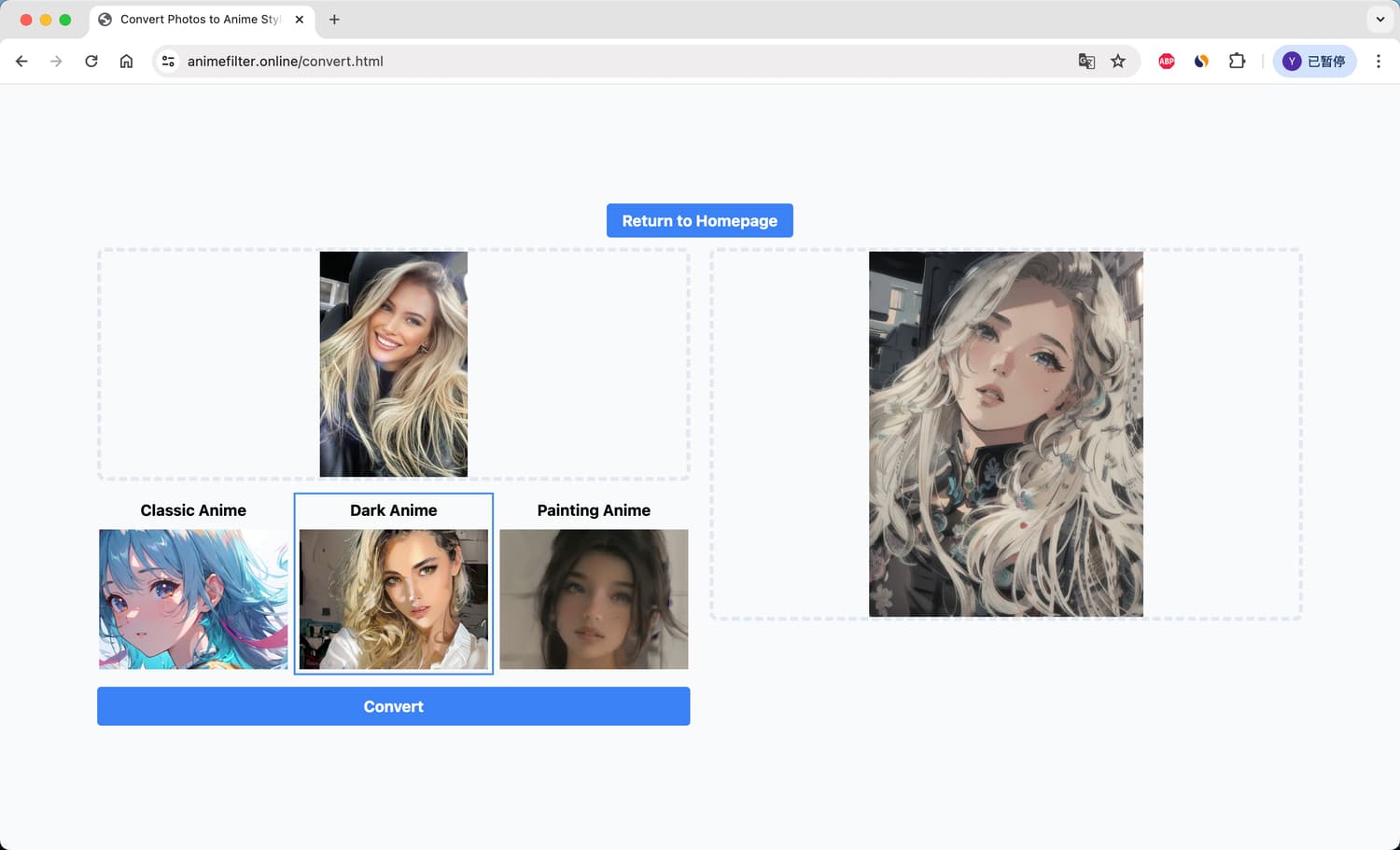Open the browser home page
The height and width of the screenshot is (850, 1400).
click(x=126, y=62)
